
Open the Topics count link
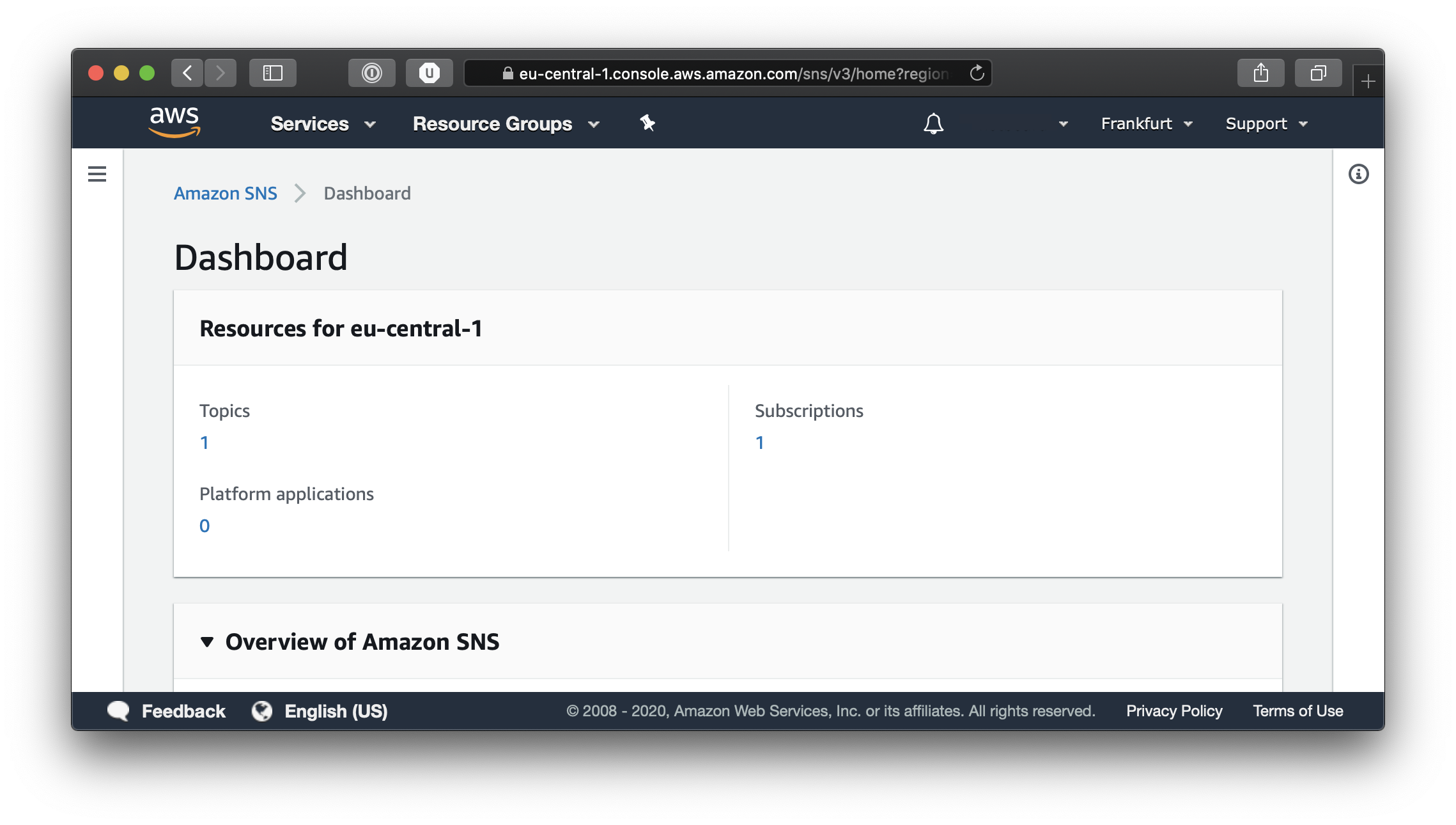pos(205,443)
